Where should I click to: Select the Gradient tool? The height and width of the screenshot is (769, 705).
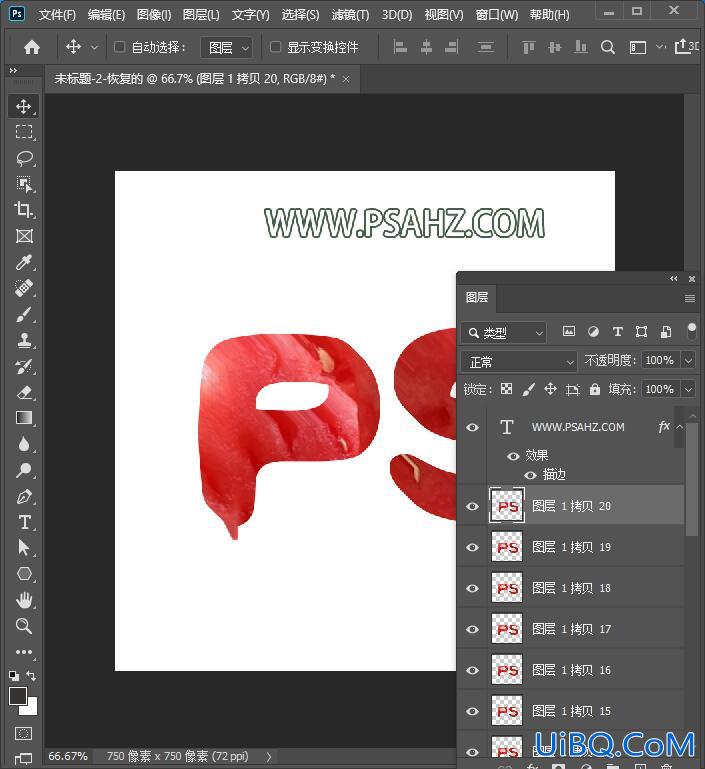point(24,418)
